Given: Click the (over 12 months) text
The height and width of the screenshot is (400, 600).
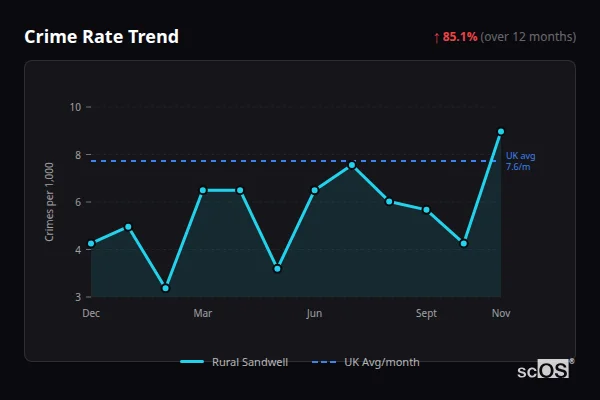Looking at the screenshot, I should (x=528, y=37).
